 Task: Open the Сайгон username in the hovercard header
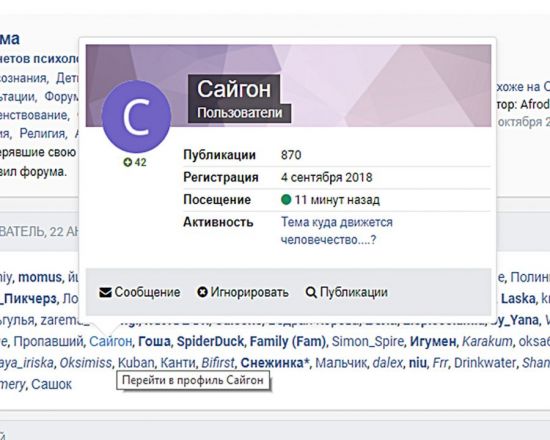(x=234, y=89)
